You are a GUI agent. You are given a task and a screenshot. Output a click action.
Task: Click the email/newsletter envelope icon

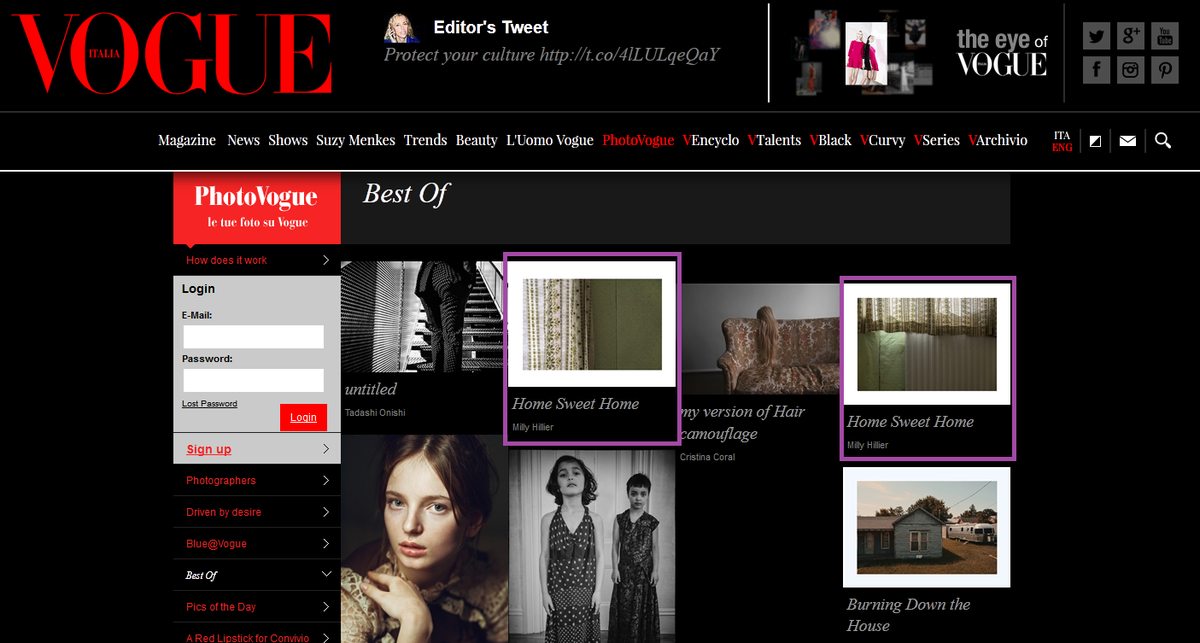(x=1128, y=141)
